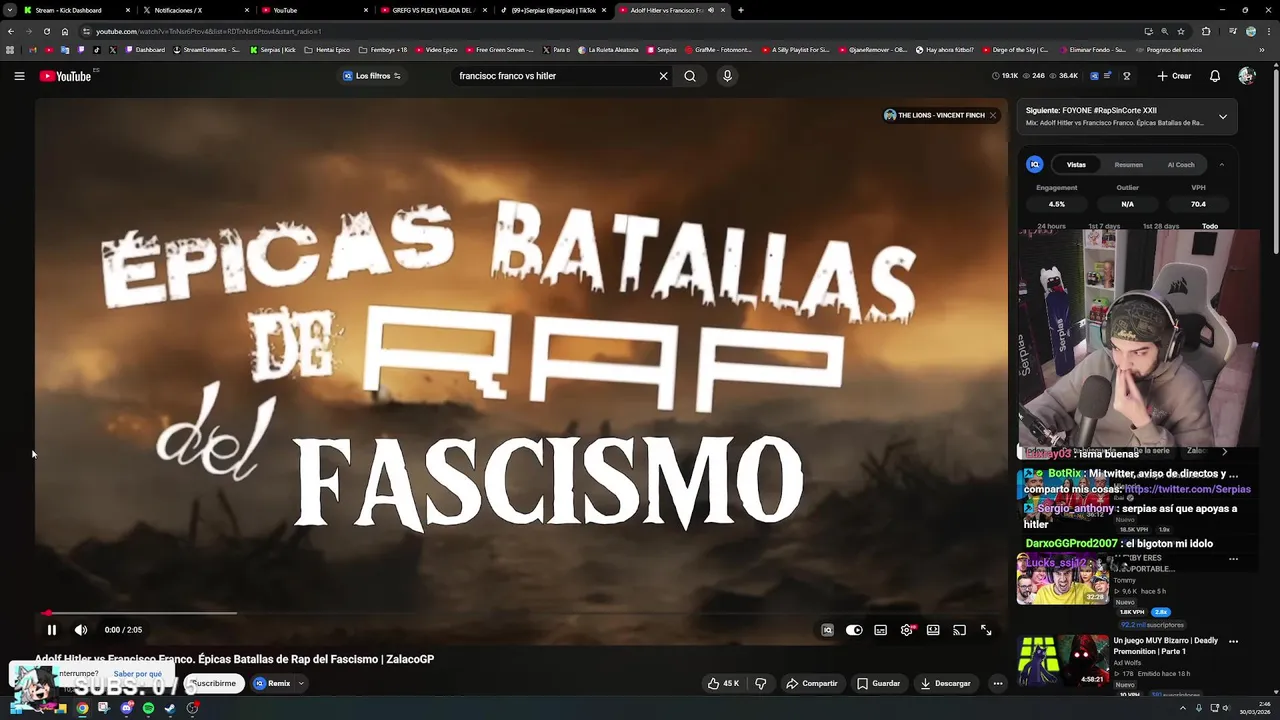Toggle the autoplay switch in the player
Screen dimensions: 1280x720
854,630
